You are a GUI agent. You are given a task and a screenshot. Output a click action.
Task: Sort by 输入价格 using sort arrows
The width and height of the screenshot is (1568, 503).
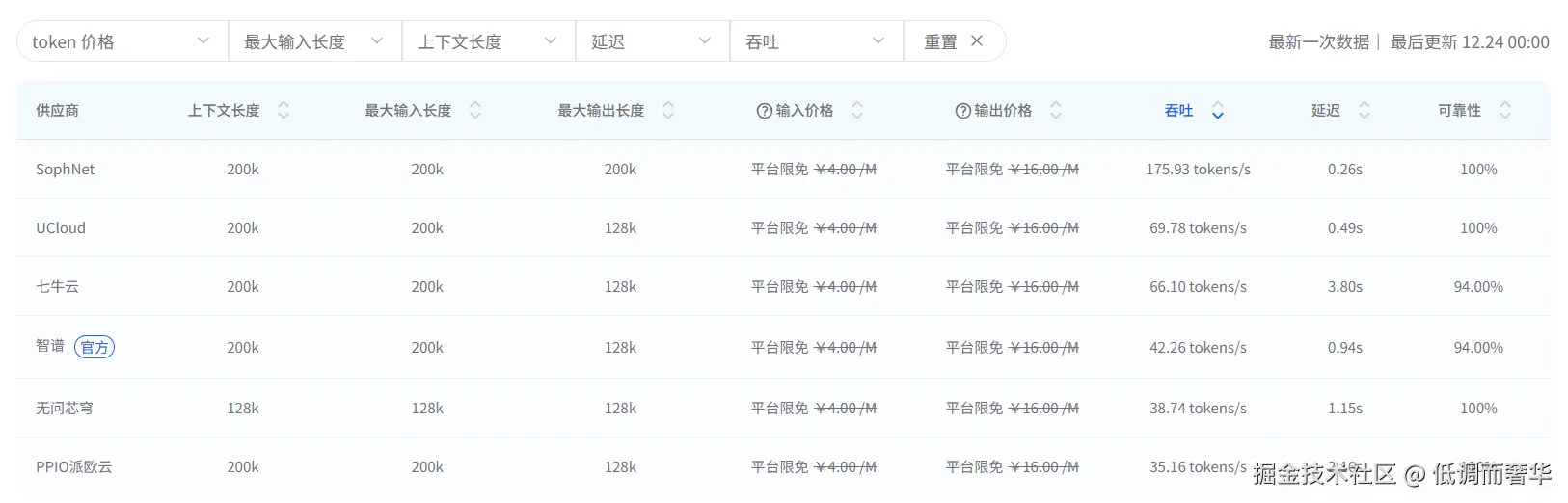coord(856,111)
